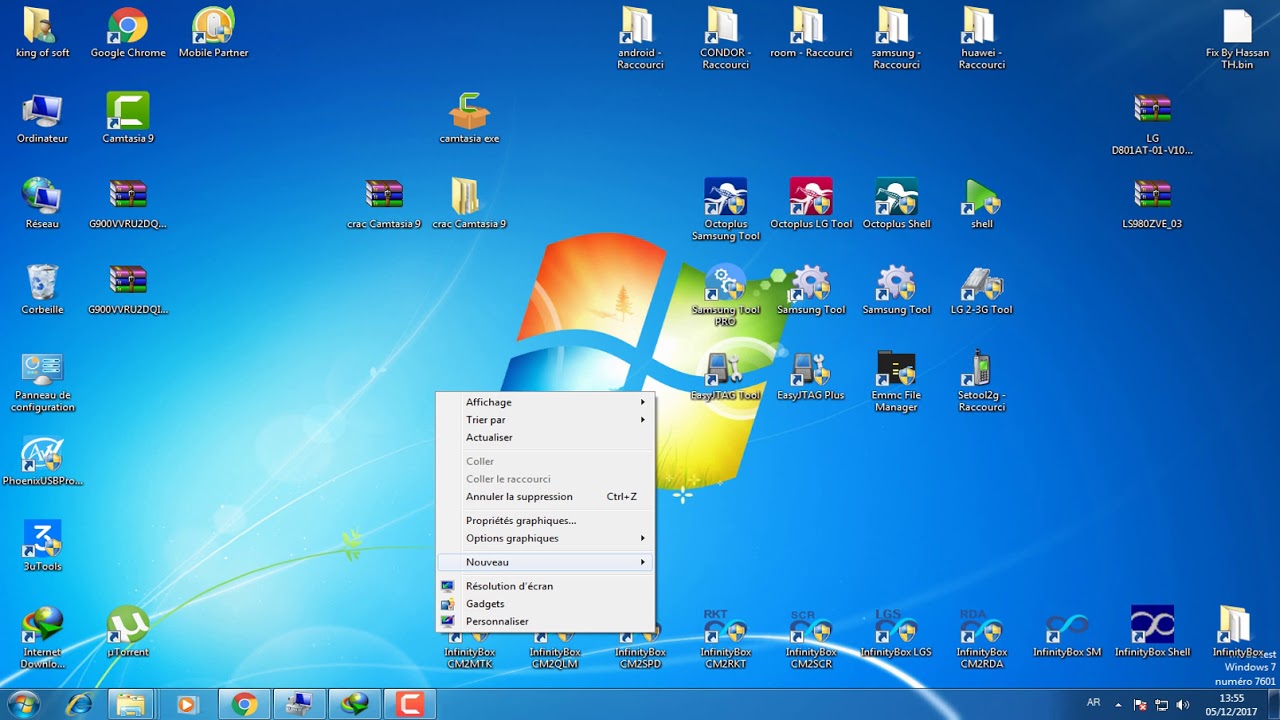Expand the Trier par submenu
The width and height of the screenshot is (1280, 720).
pyautogui.click(x=546, y=420)
